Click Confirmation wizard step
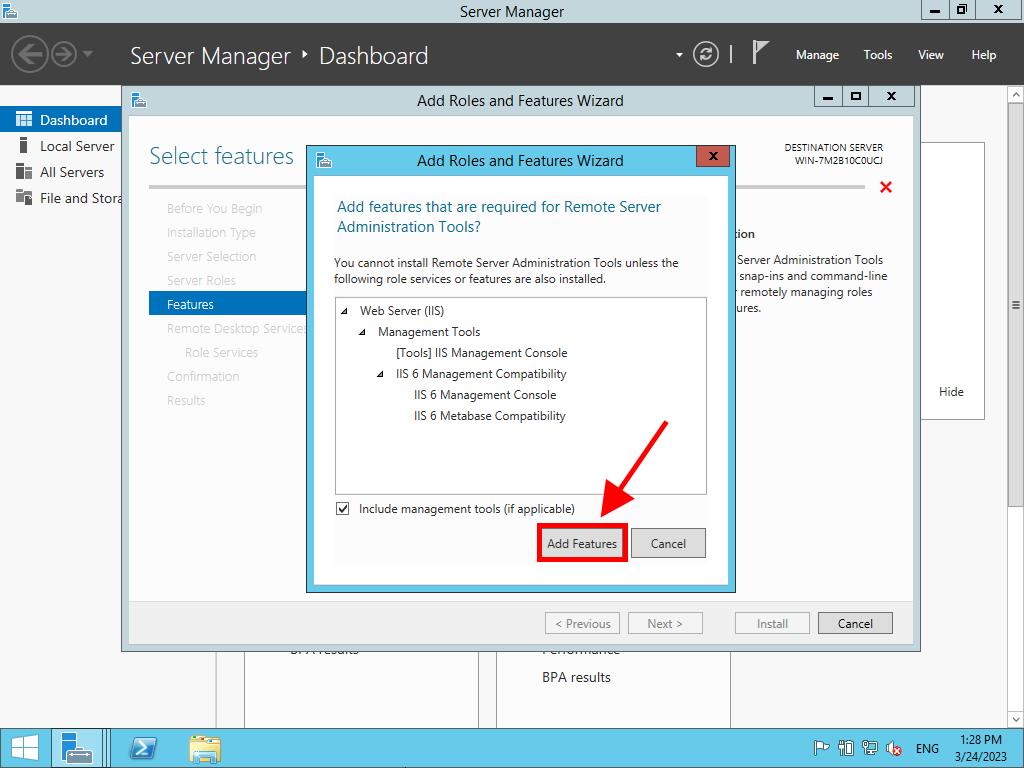The image size is (1024, 768). [x=203, y=377]
